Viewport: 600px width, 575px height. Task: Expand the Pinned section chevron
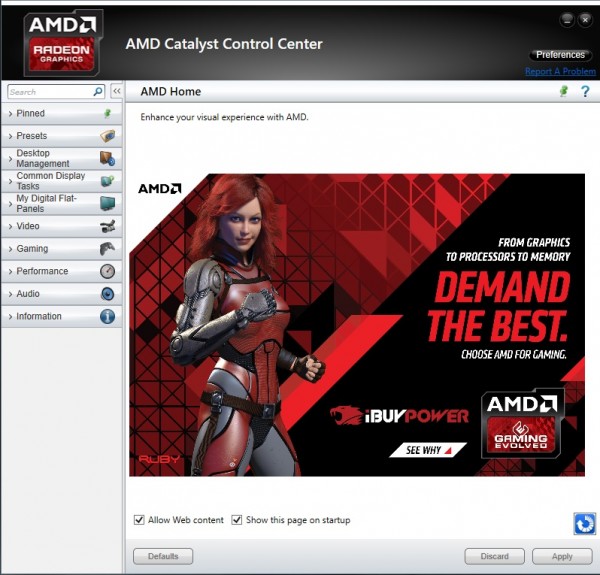[10, 114]
